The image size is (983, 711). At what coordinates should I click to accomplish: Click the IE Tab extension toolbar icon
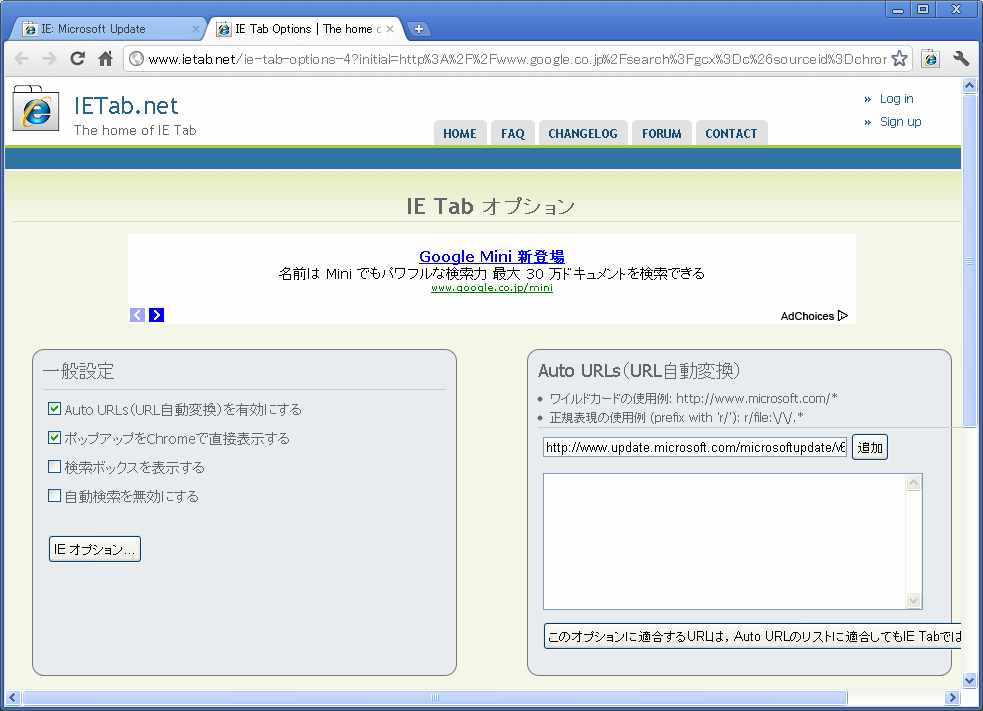click(931, 58)
